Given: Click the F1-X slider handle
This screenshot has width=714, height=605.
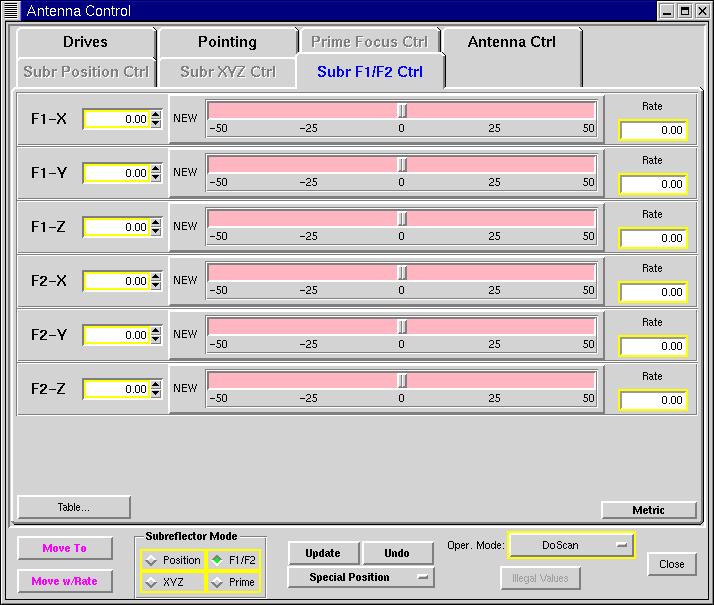Looking at the screenshot, I should point(402,111).
